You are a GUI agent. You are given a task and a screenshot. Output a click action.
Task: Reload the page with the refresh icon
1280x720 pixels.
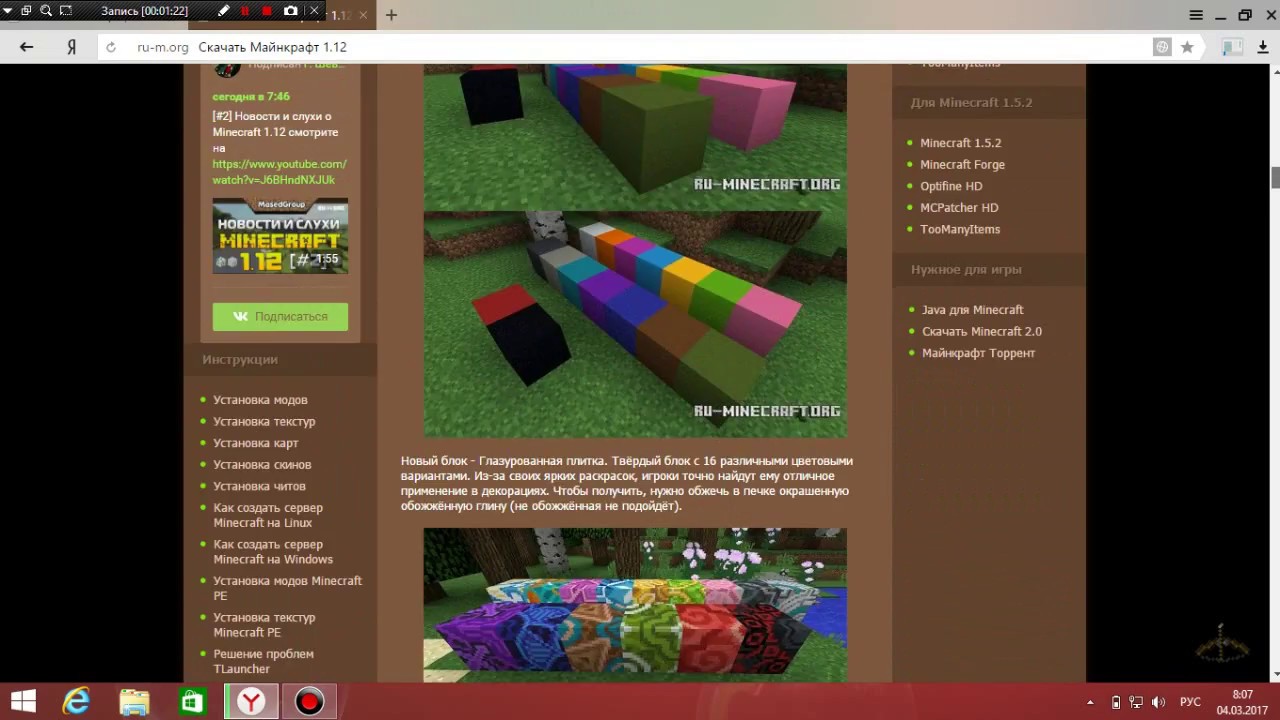[111, 47]
